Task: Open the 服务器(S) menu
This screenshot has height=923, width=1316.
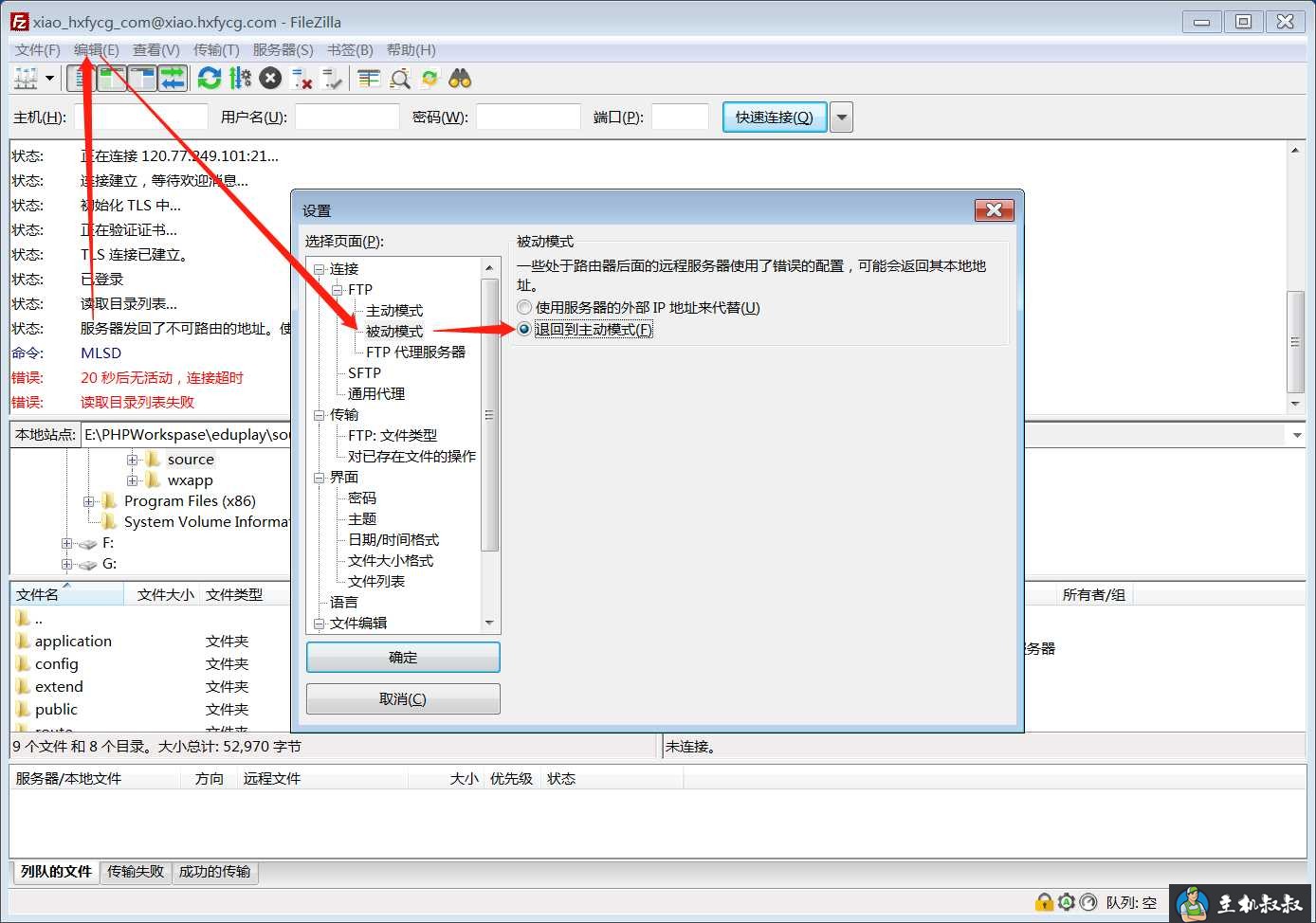Action: point(283,49)
